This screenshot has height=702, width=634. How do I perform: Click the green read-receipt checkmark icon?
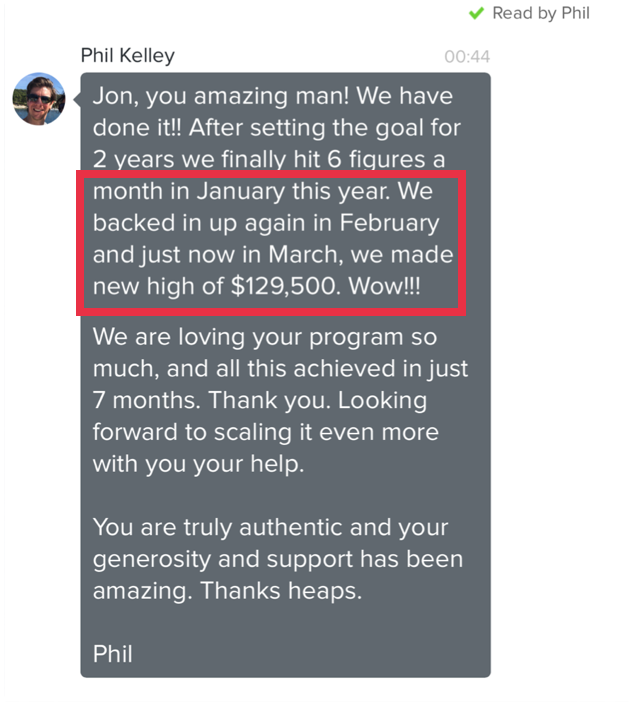476,13
